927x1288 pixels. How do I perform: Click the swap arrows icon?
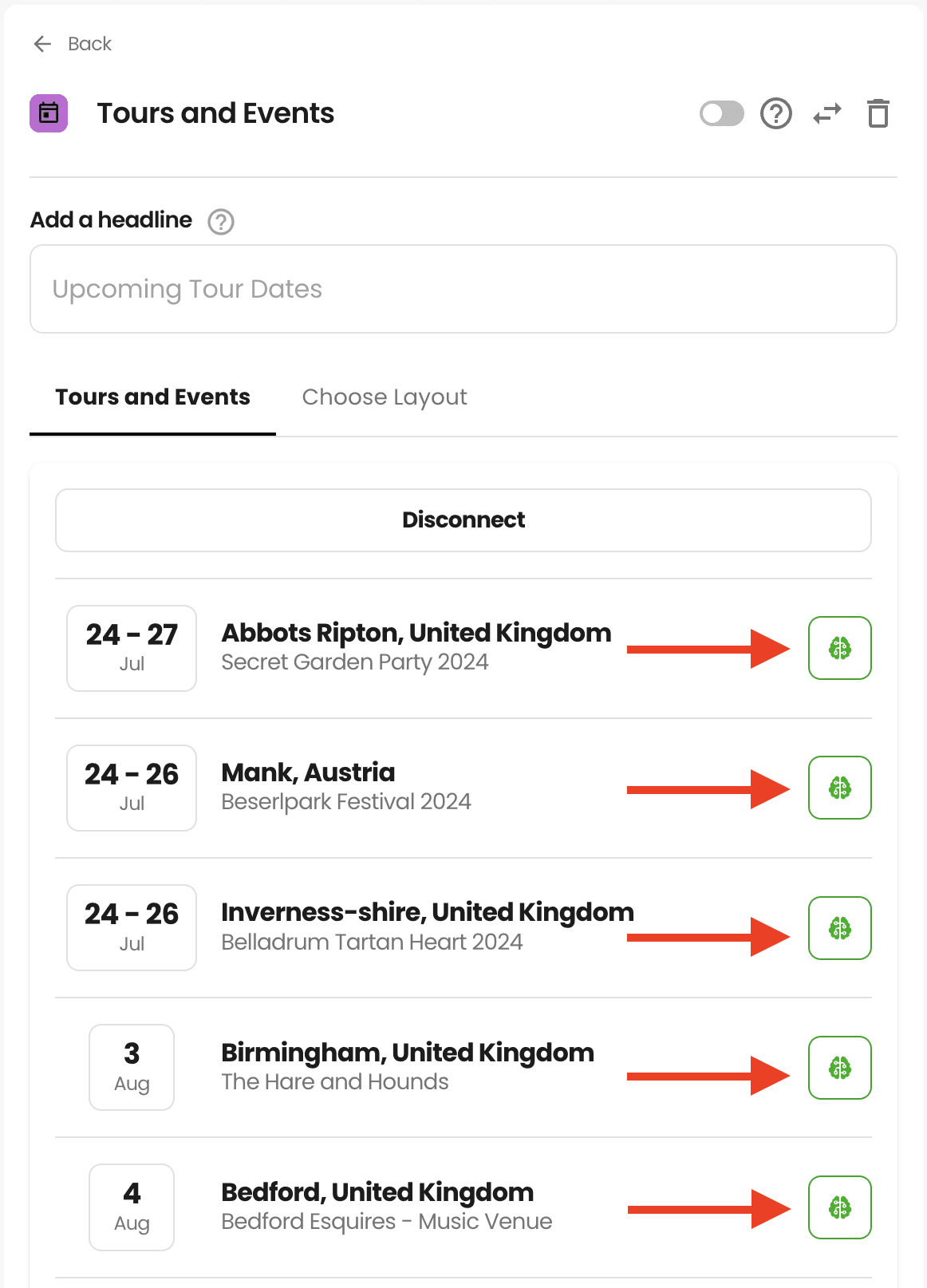(827, 114)
